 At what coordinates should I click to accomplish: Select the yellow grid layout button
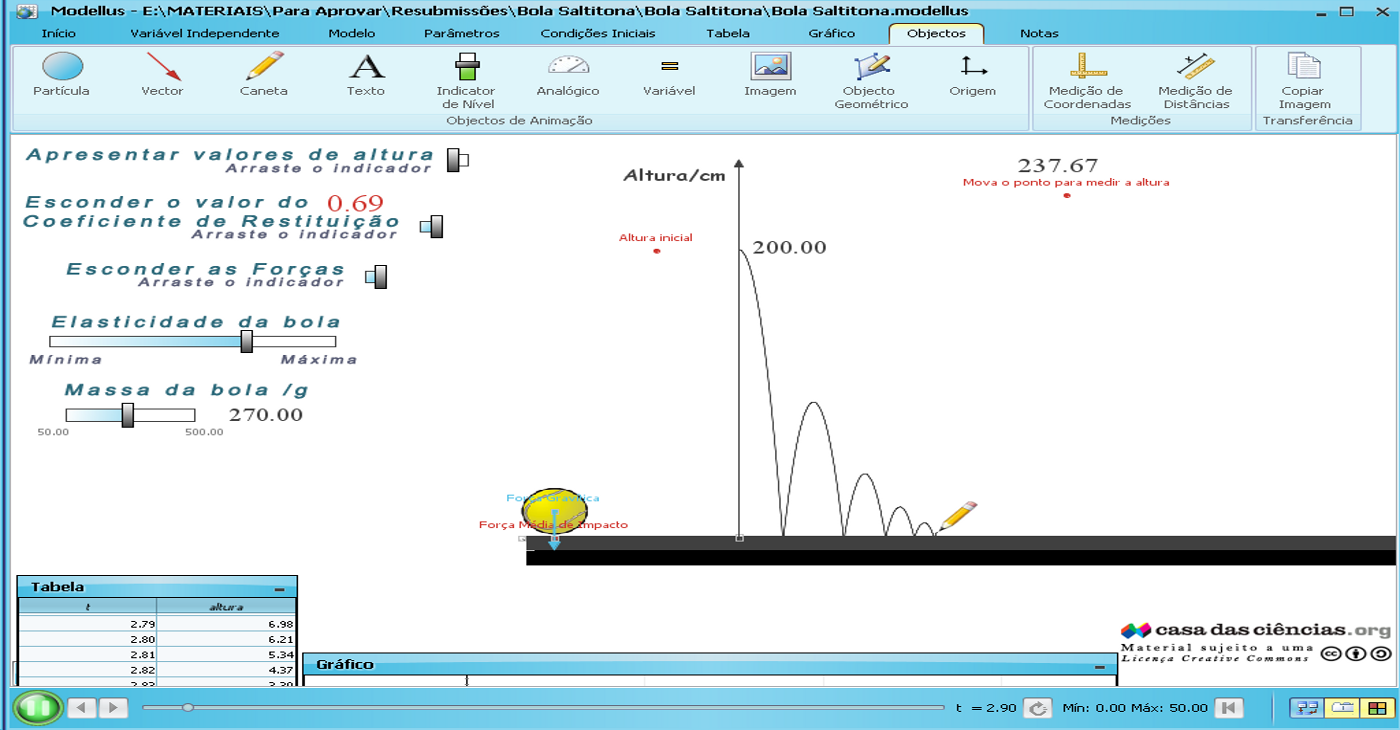pyautogui.click(x=1377, y=707)
